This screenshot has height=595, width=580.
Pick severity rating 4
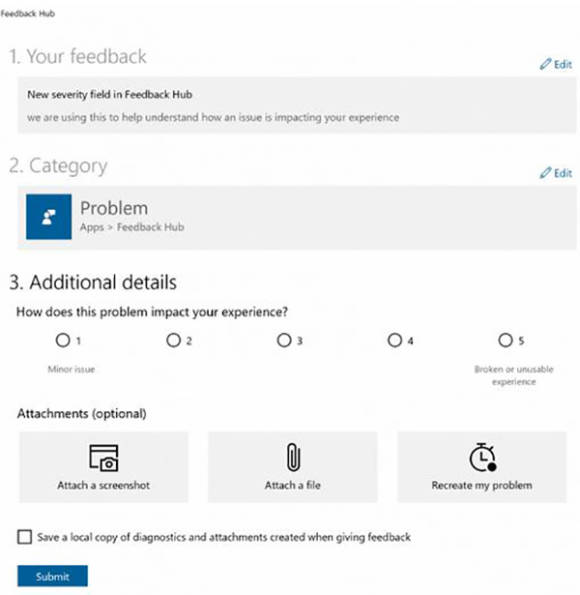click(x=395, y=340)
